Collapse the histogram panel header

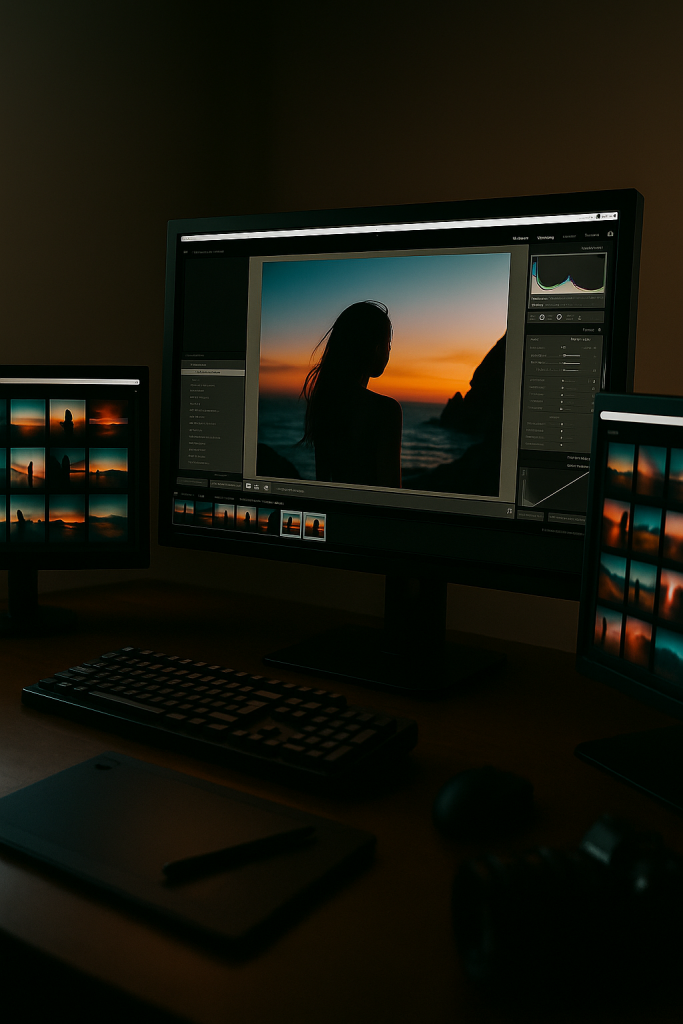click(591, 247)
